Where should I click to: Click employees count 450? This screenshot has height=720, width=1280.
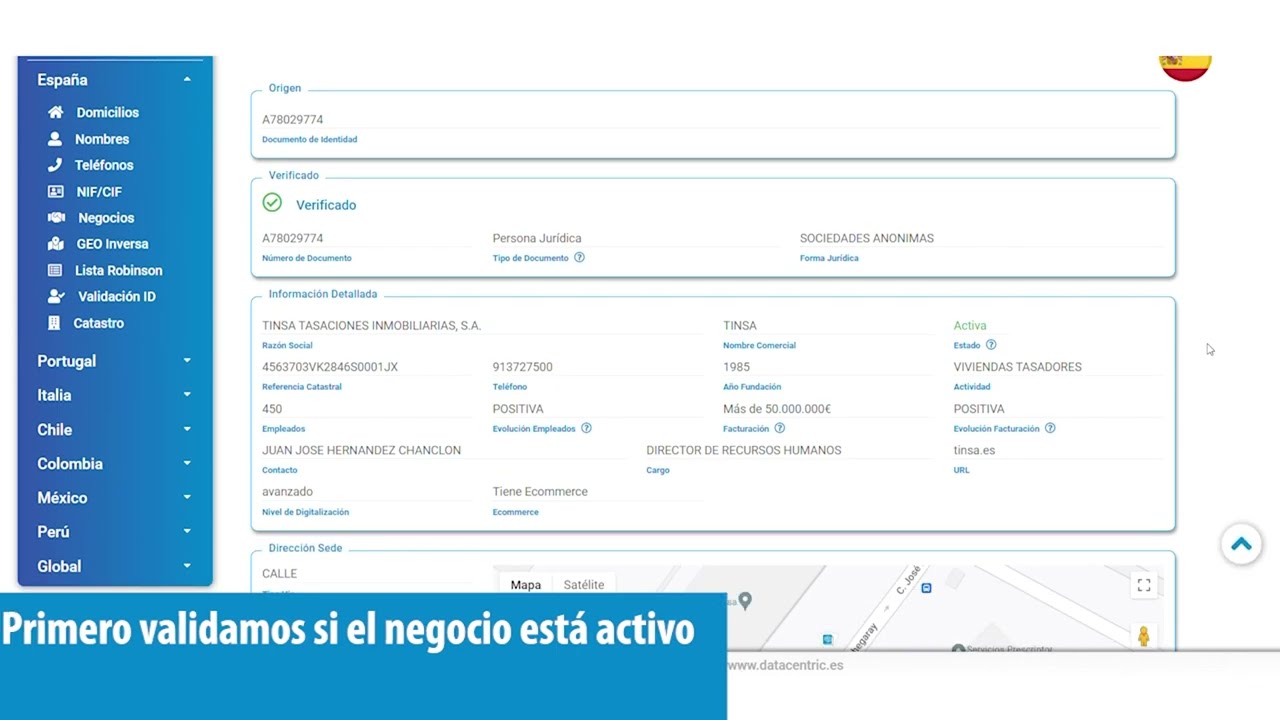pos(272,409)
